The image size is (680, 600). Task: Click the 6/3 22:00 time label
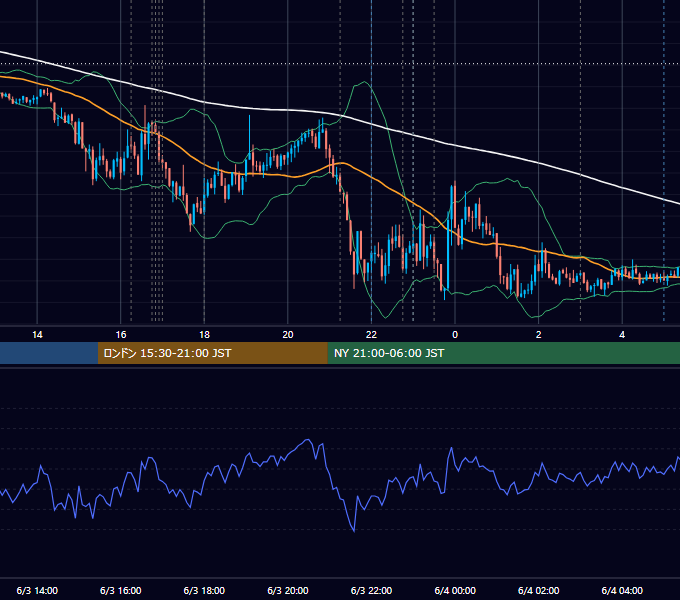pos(371,590)
